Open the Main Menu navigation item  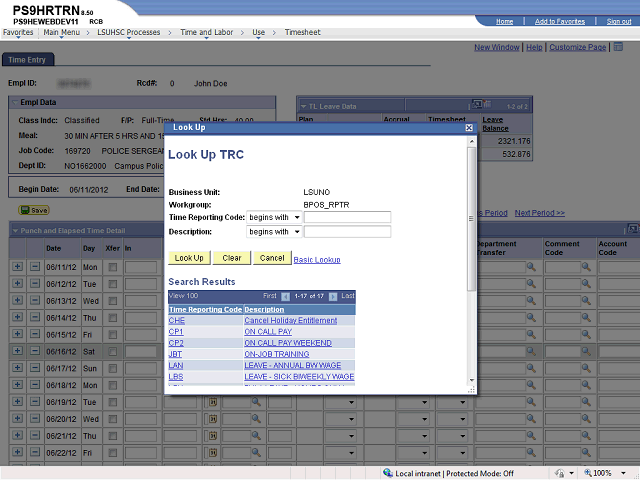click(62, 32)
